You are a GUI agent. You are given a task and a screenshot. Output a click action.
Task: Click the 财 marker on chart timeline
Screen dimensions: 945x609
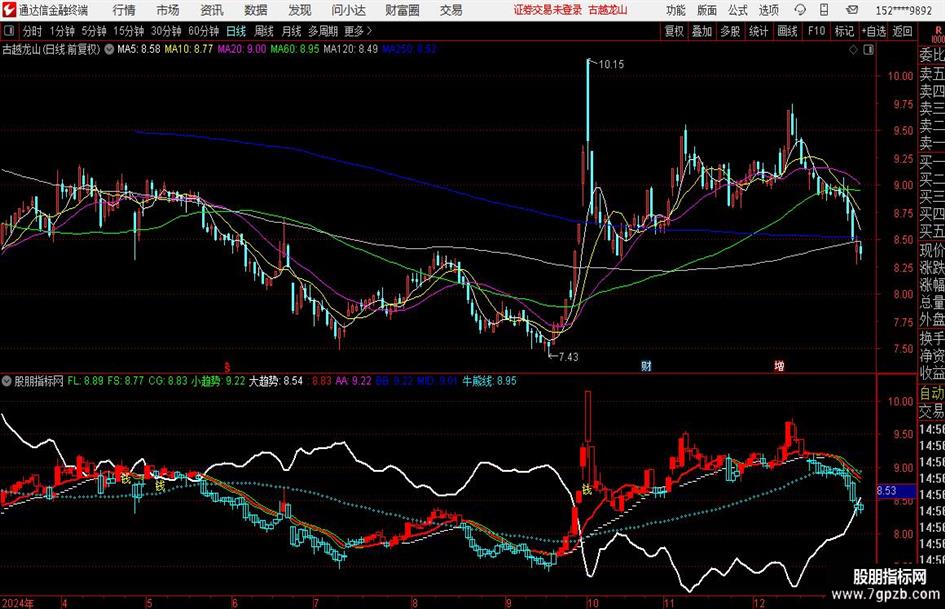pyautogui.click(x=646, y=366)
